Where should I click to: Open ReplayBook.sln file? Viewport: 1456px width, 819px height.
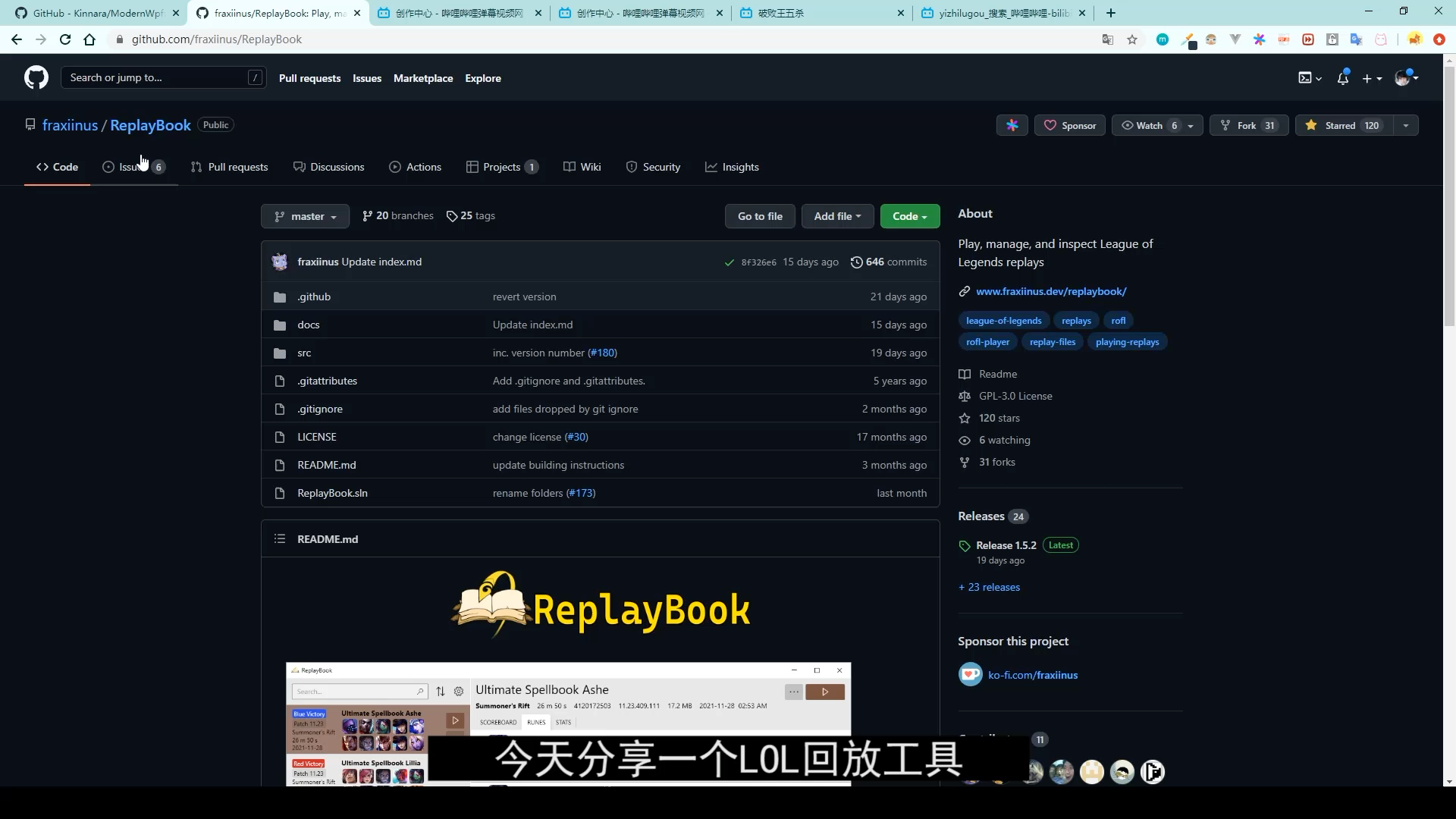point(332,493)
